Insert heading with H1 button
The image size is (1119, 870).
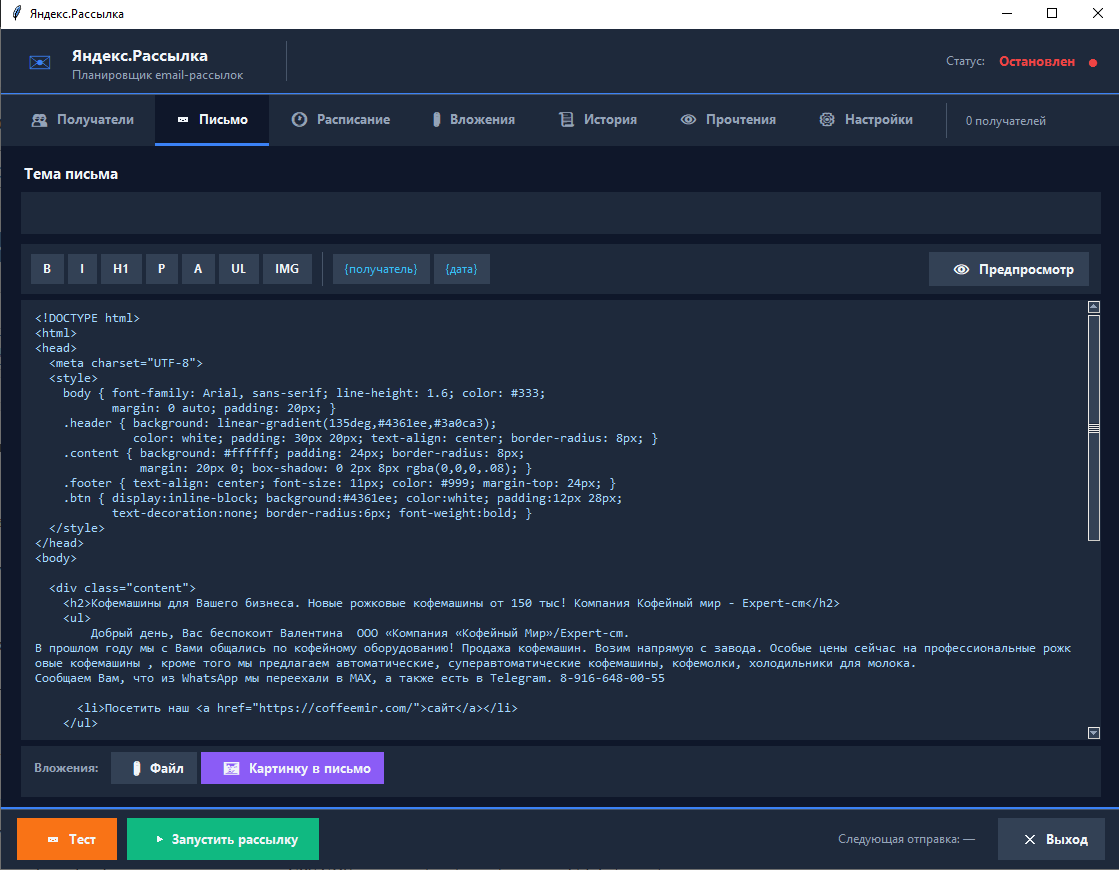[x=121, y=269]
